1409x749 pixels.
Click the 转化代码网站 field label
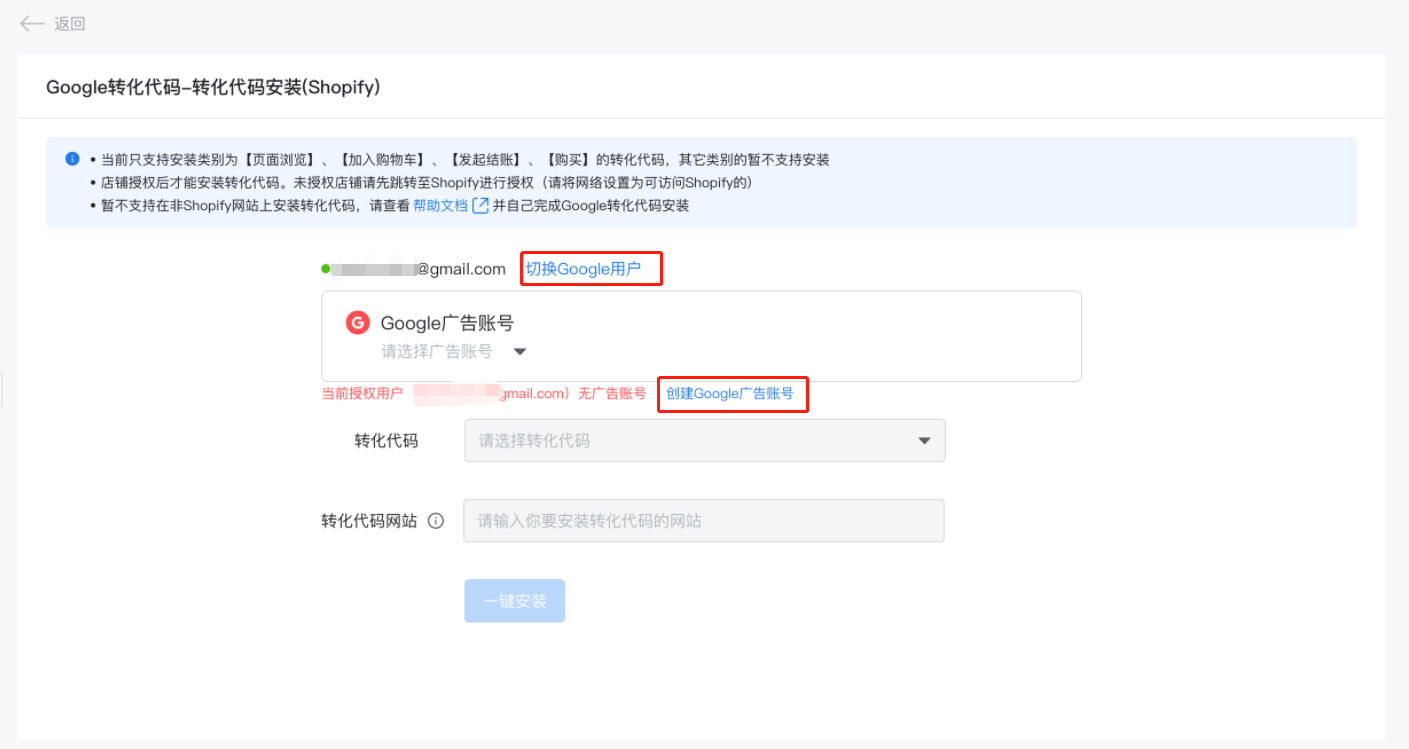click(x=369, y=521)
